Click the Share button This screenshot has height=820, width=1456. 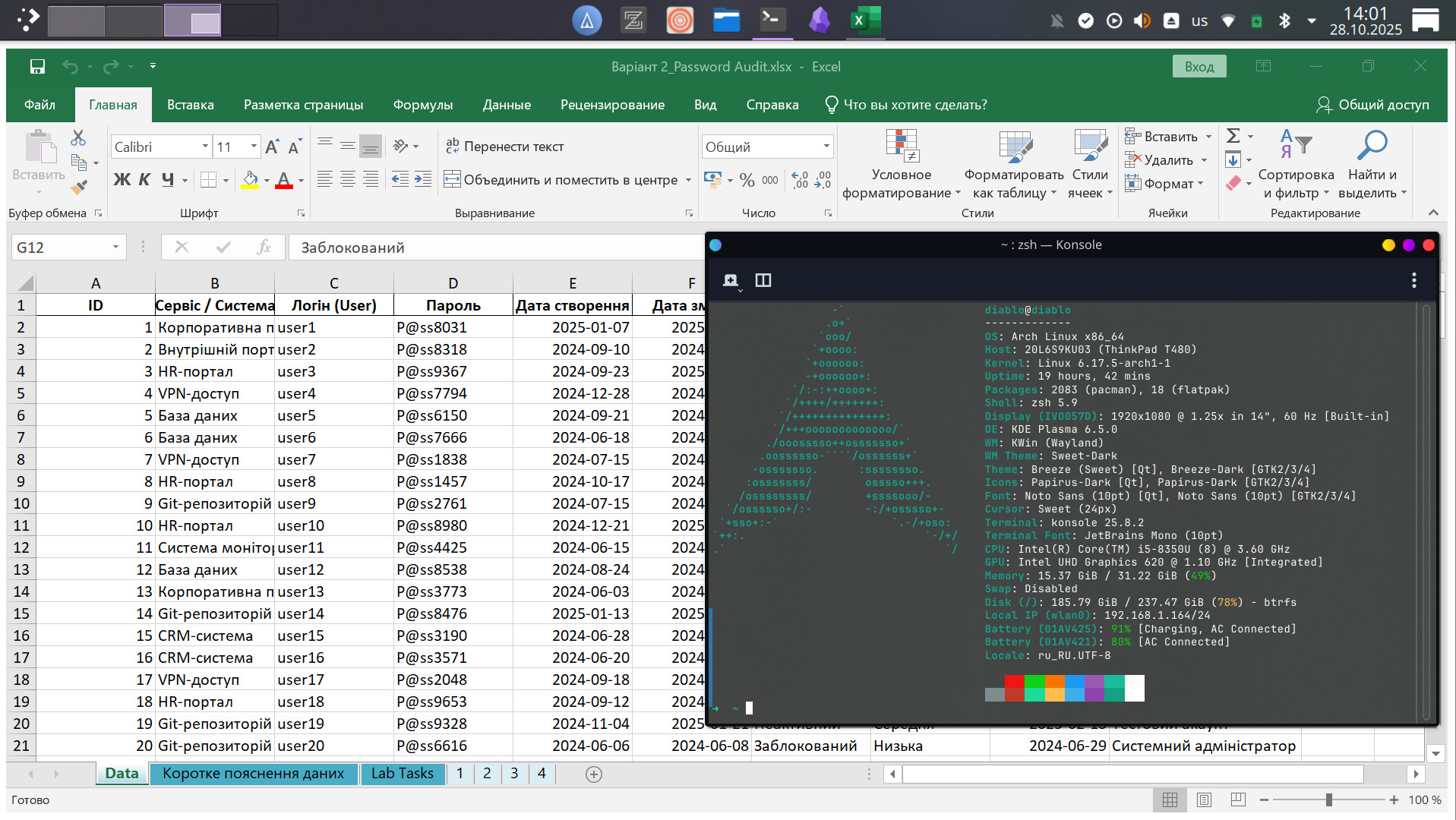[1372, 105]
